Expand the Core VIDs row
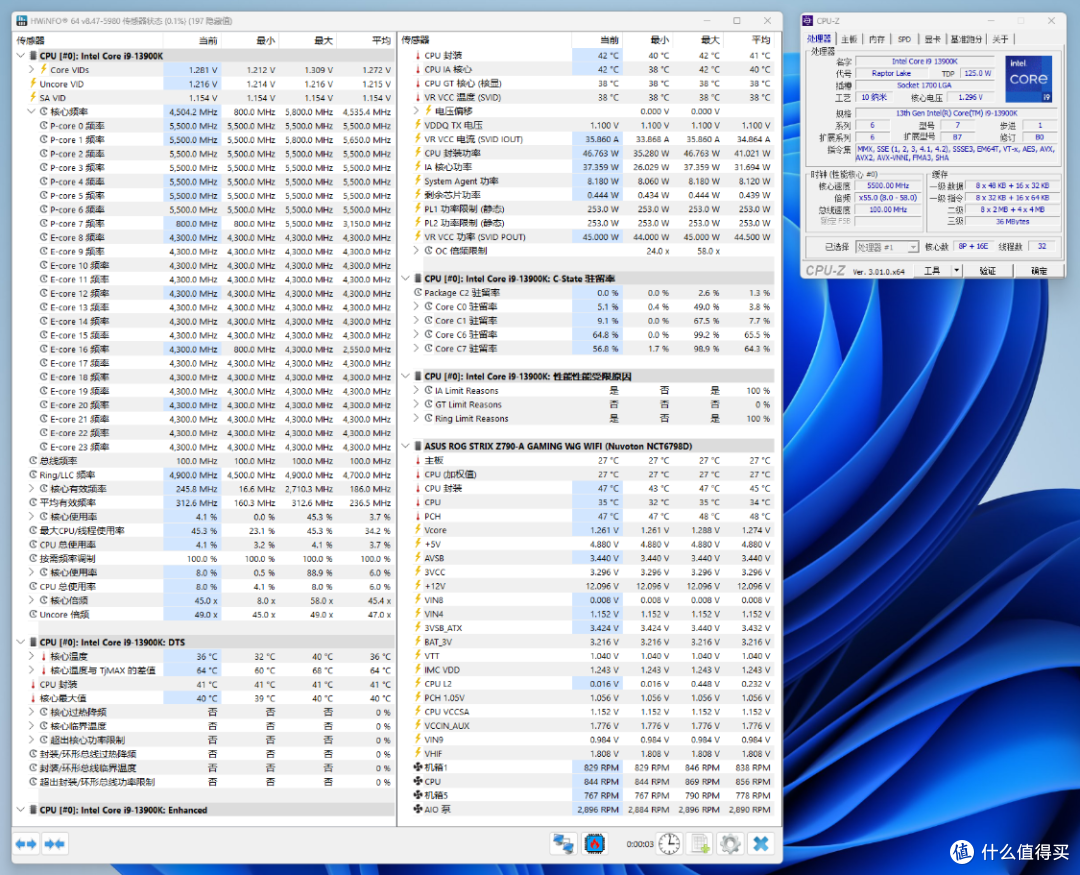 pos(32,70)
